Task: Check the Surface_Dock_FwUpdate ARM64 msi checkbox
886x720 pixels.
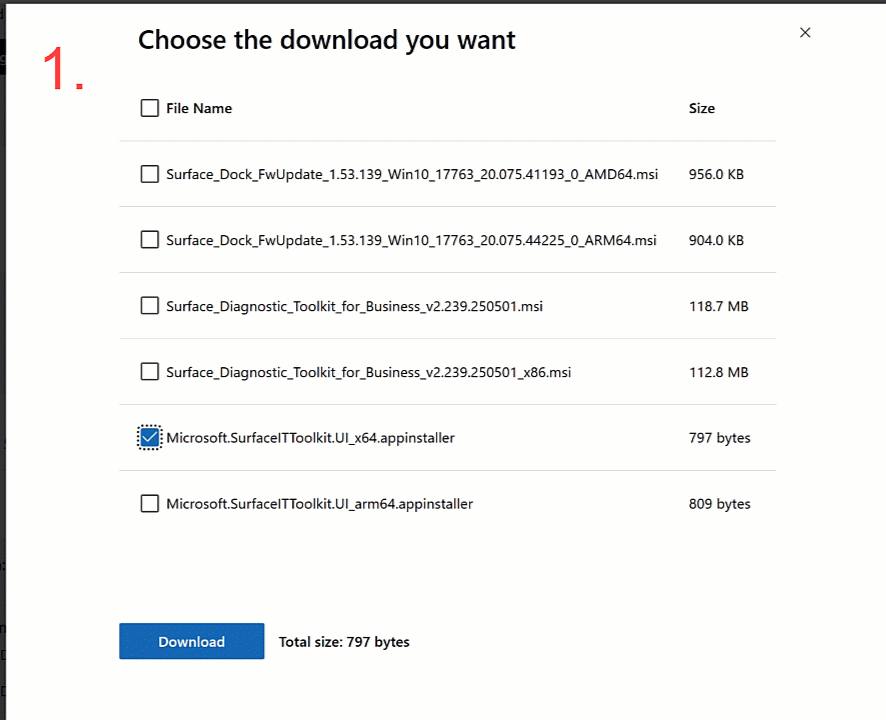Action: click(x=149, y=240)
